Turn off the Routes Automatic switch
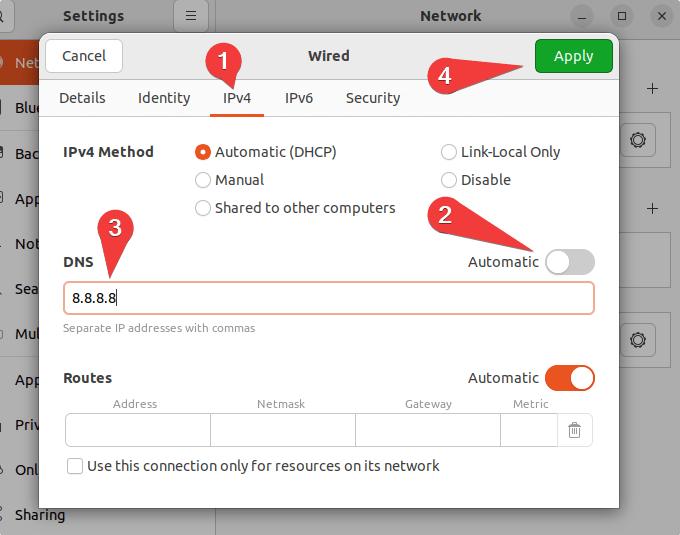680x535 pixels. [x=570, y=378]
